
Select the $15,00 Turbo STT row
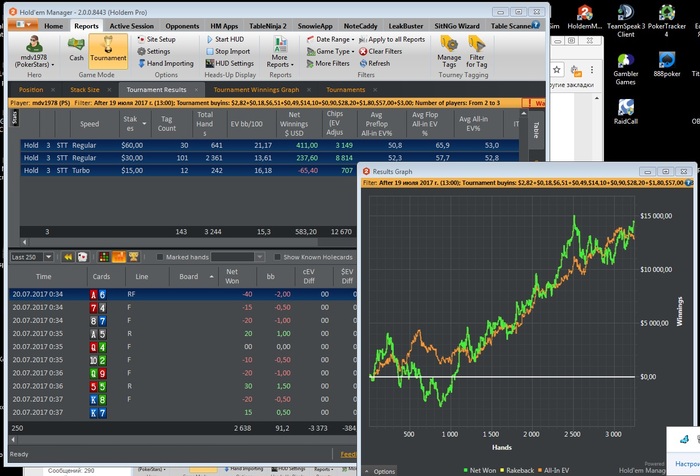(x=188, y=171)
